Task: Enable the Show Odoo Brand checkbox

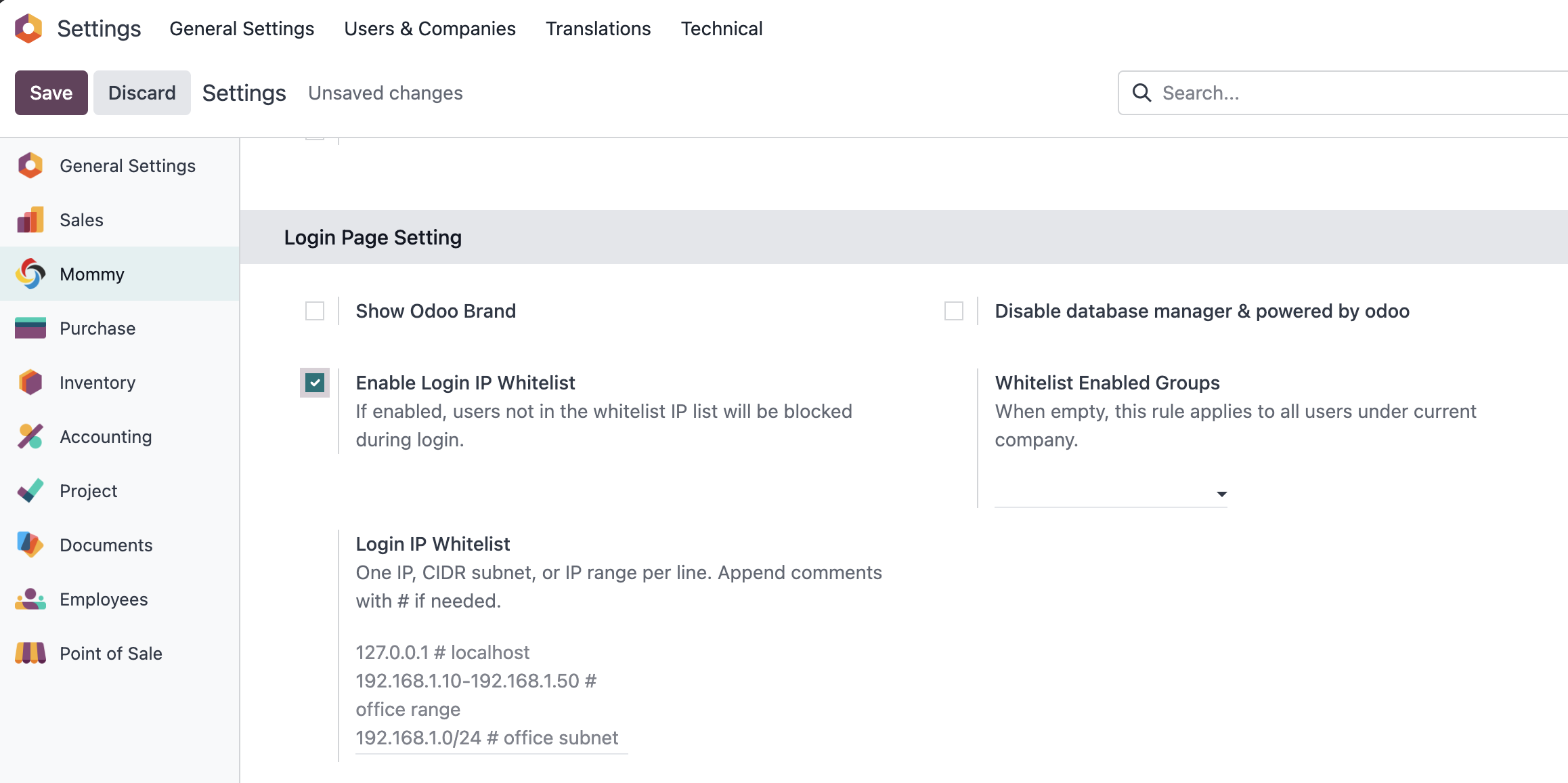Action: point(315,311)
